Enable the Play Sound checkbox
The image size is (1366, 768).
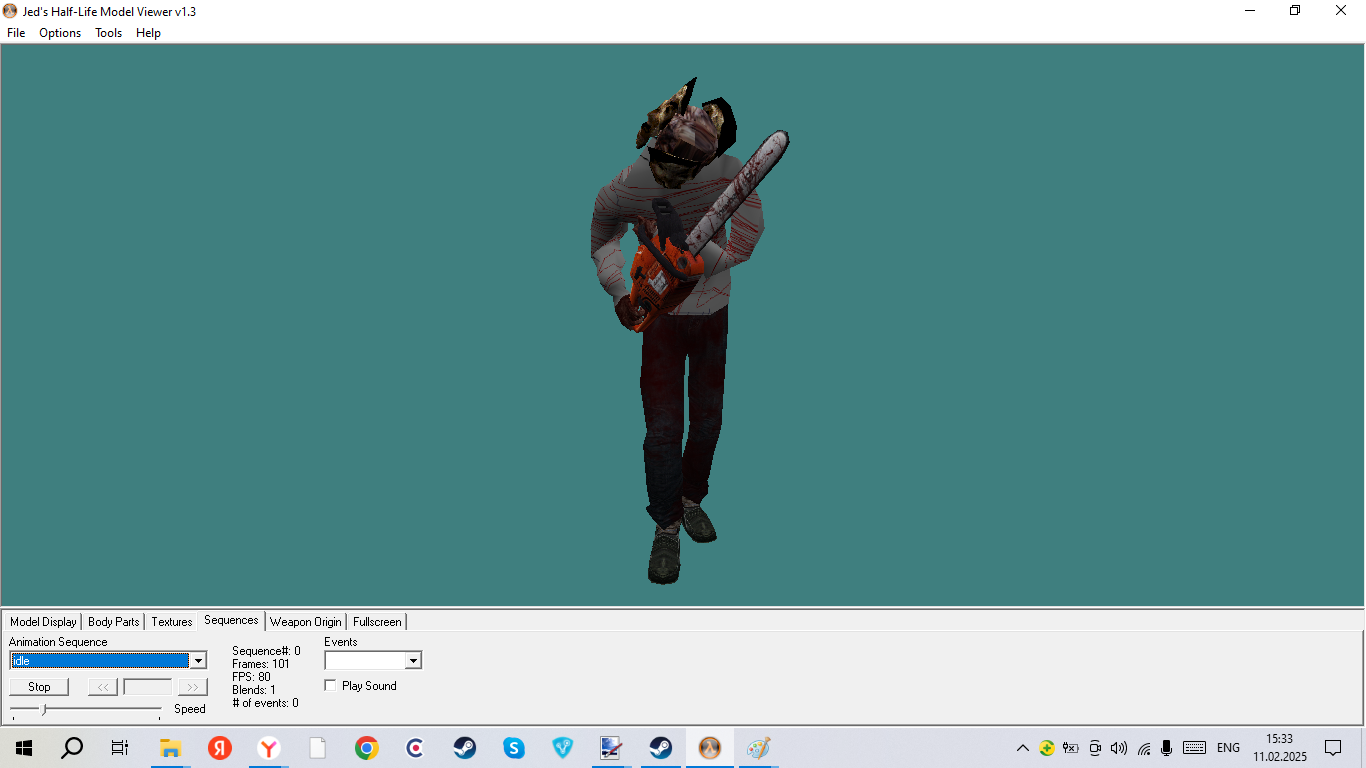[331, 686]
